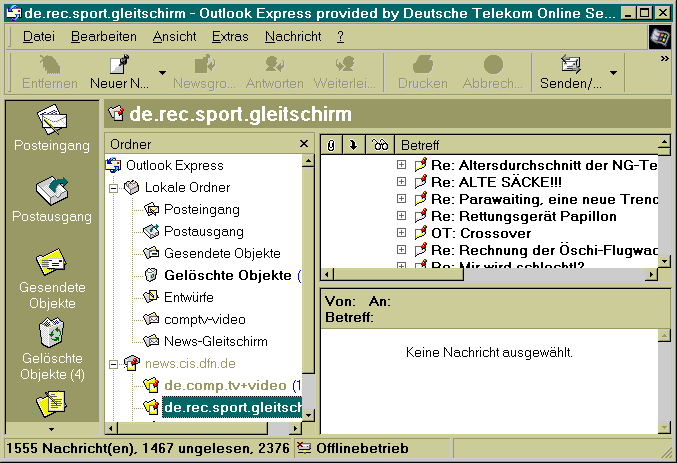
Task: Click message list vertical scroll-down arrow
Action: pos(665,261)
